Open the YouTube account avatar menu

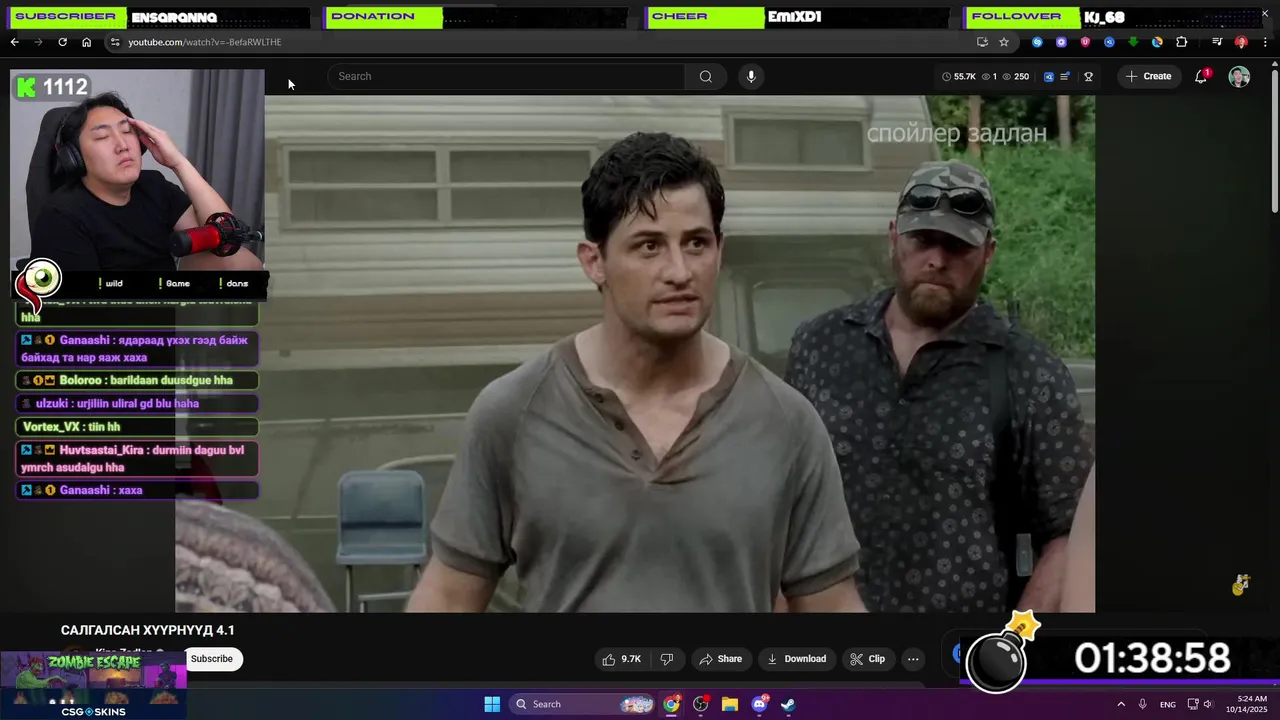[x=1239, y=76]
